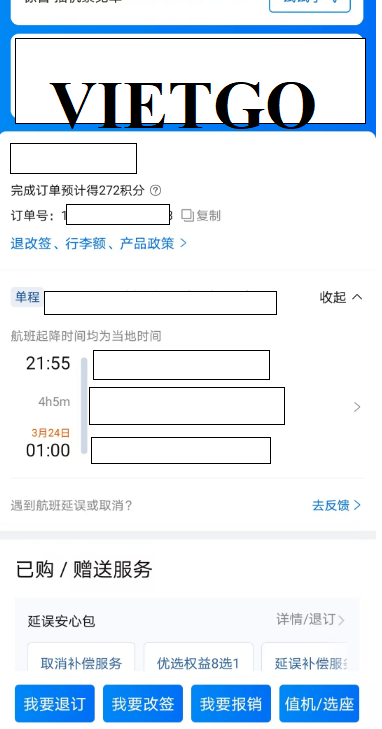The width and height of the screenshot is (382, 729).
Task: Copy the order number with 复制 icon
Action: (x=201, y=215)
